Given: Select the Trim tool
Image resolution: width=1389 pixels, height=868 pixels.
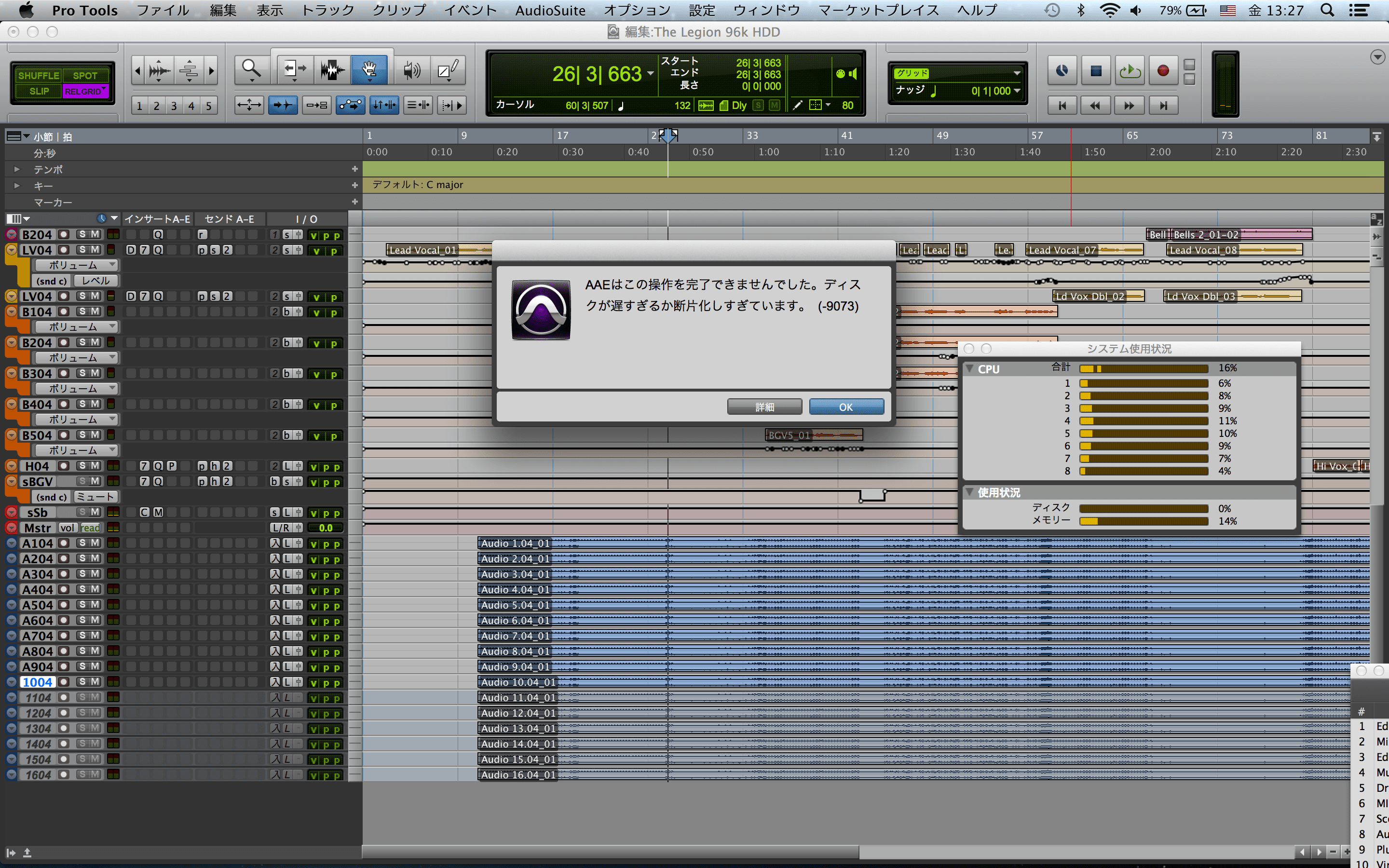Looking at the screenshot, I should 295,70.
